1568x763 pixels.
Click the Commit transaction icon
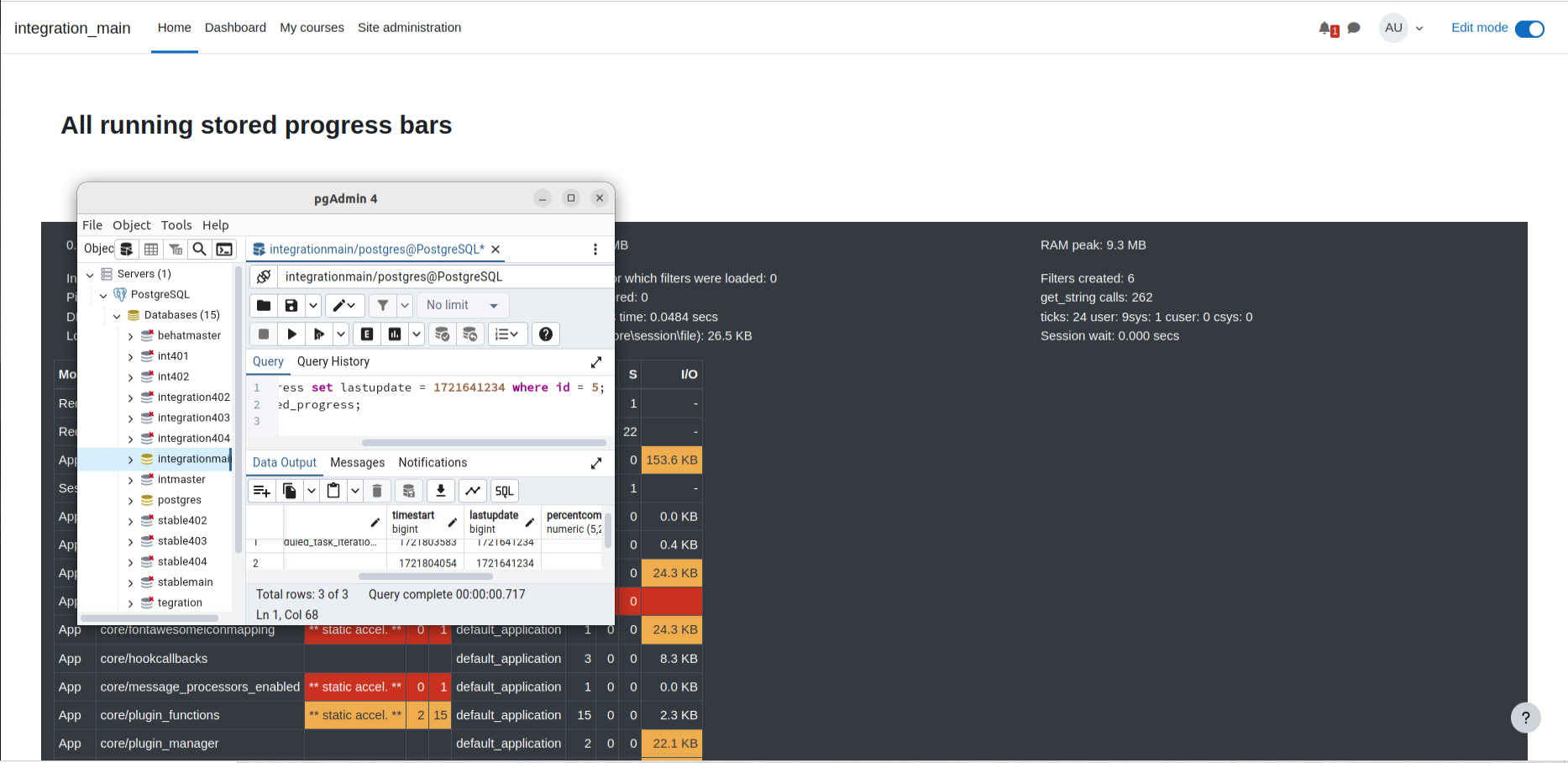(x=443, y=334)
